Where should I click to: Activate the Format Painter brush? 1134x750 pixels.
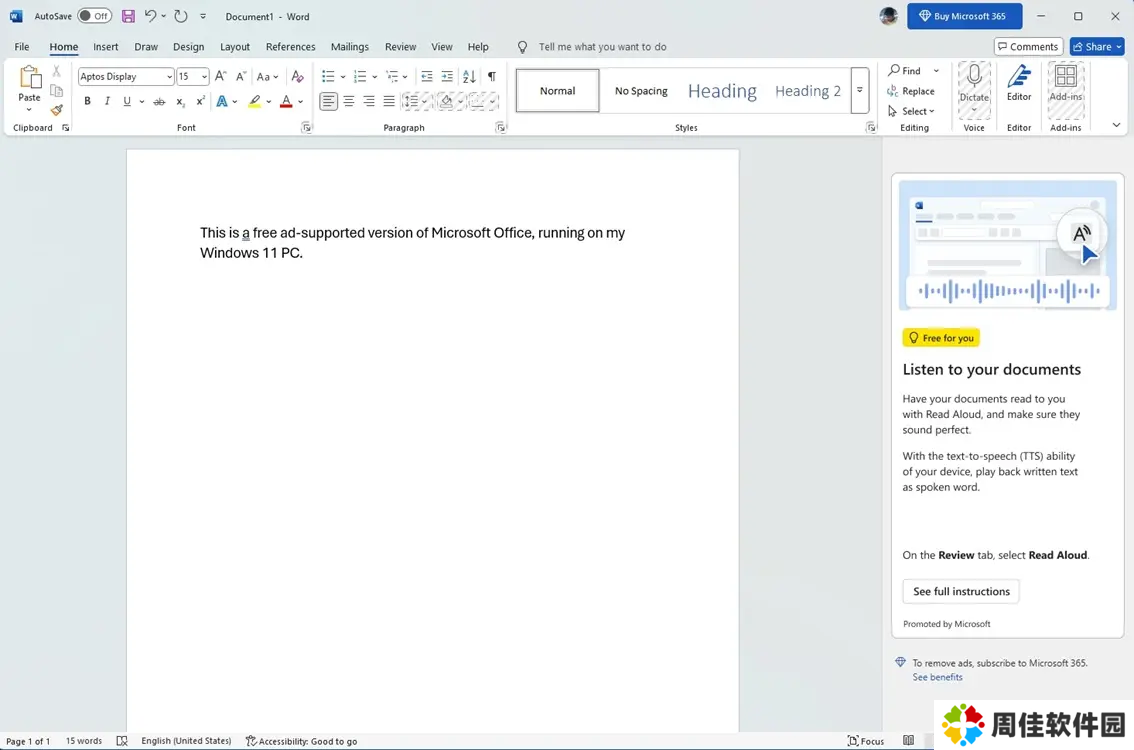point(56,110)
